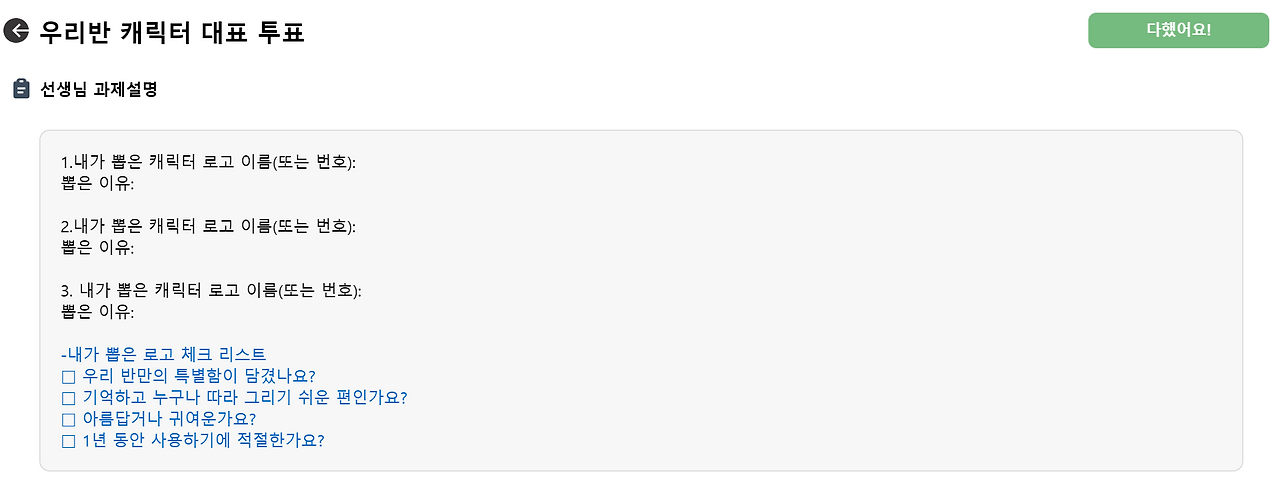Click the -내가 뽑은 로고 체크 리스트 heading
The height and width of the screenshot is (482, 1280).
pyautogui.click(x=164, y=354)
